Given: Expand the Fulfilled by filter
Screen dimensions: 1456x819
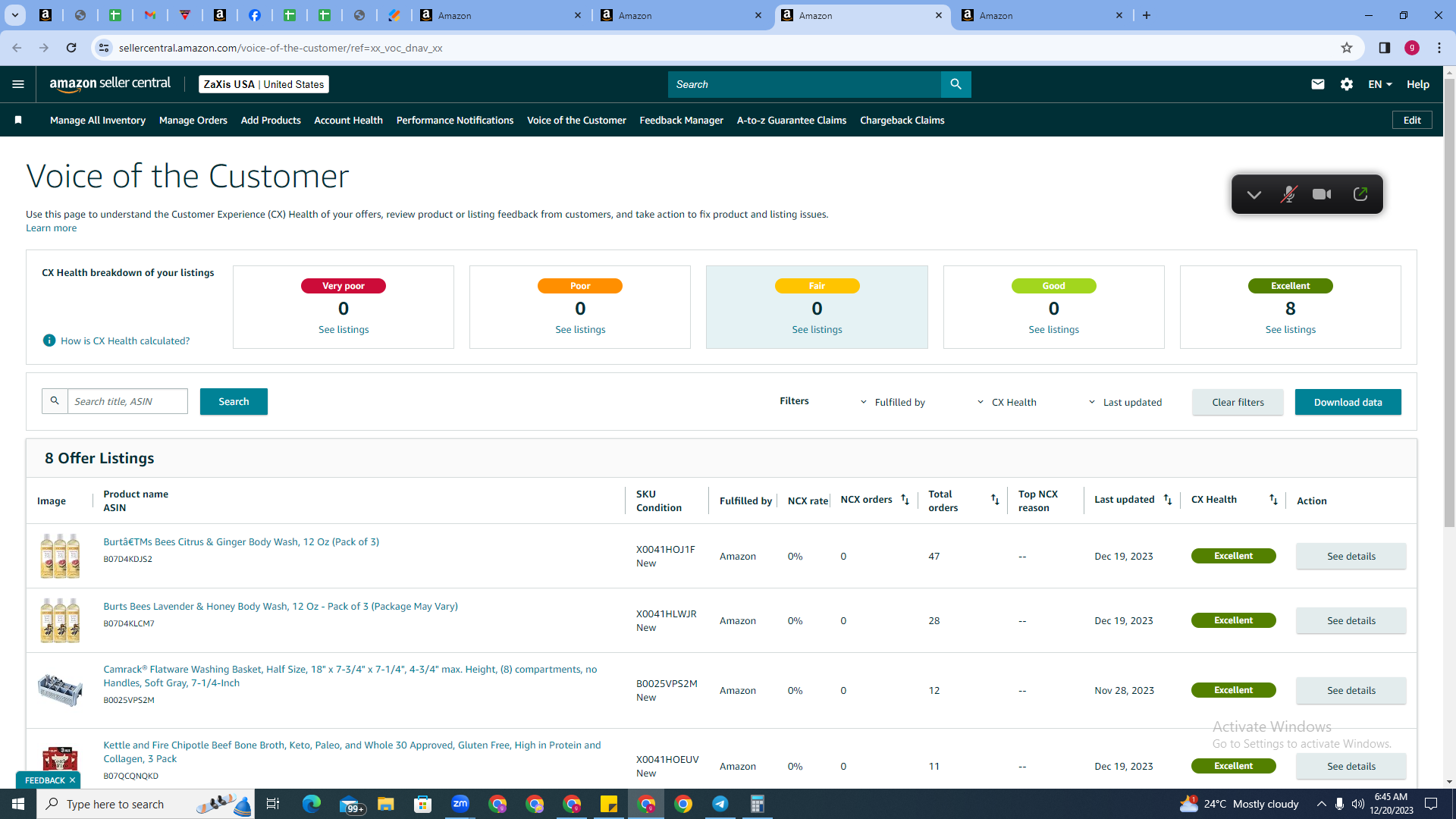Looking at the screenshot, I should click(893, 402).
